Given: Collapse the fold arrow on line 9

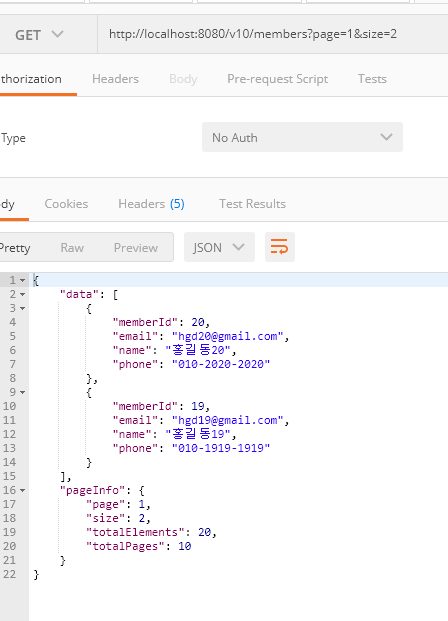Looking at the screenshot, I should 23,392.
